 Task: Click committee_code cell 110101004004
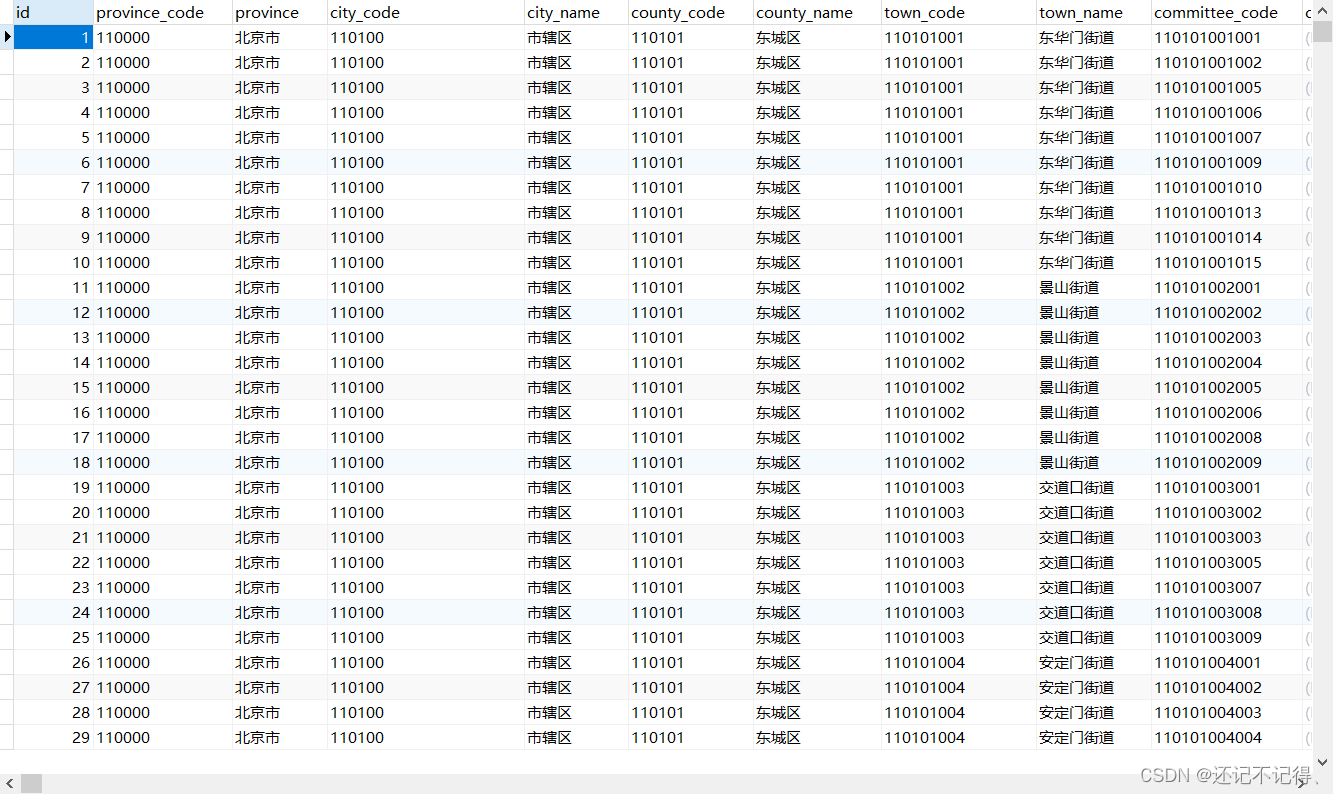[1227, 737]
